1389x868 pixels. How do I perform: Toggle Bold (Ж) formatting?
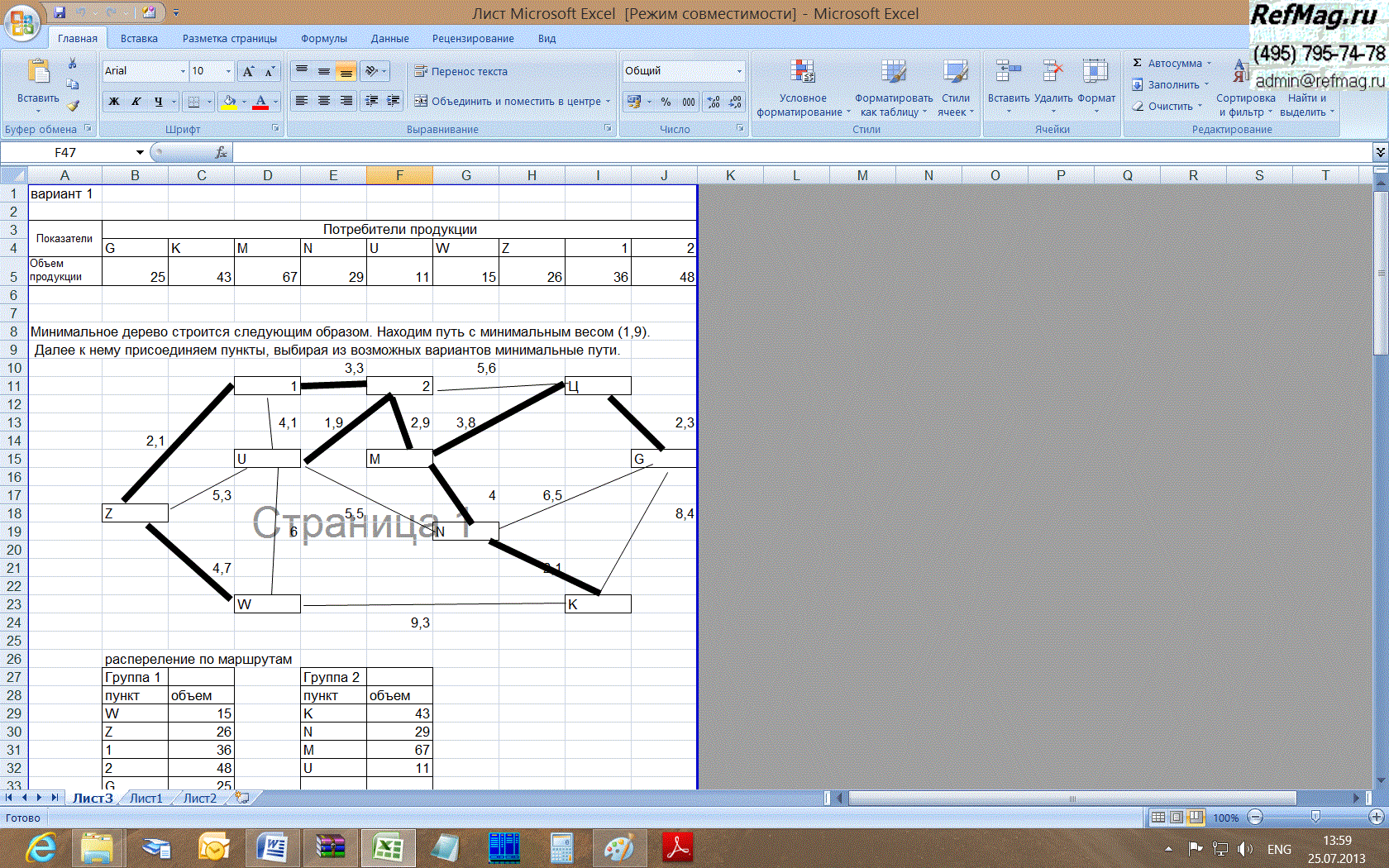pos(114,102)
